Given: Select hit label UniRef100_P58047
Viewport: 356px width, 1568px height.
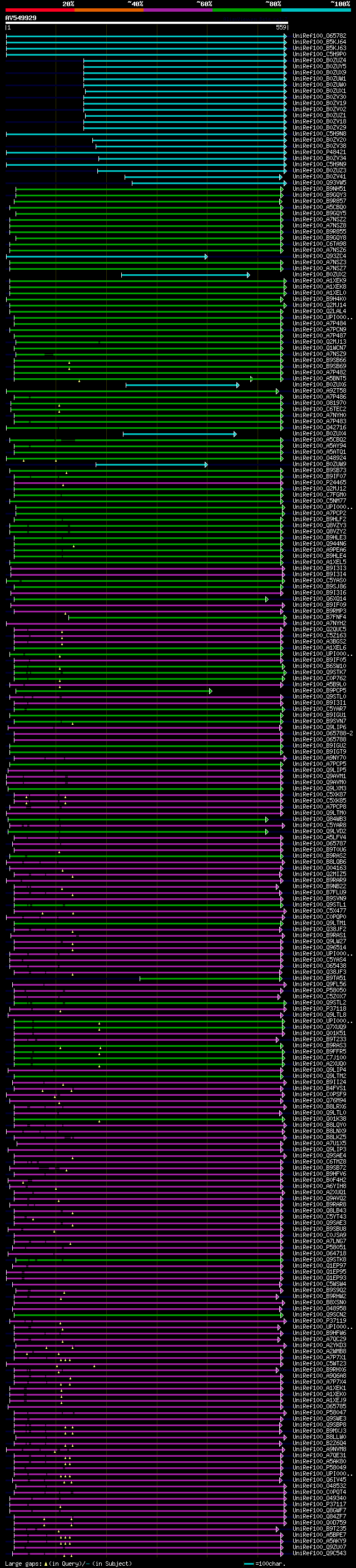Looking at the screenshot, I should [319, 1412].
